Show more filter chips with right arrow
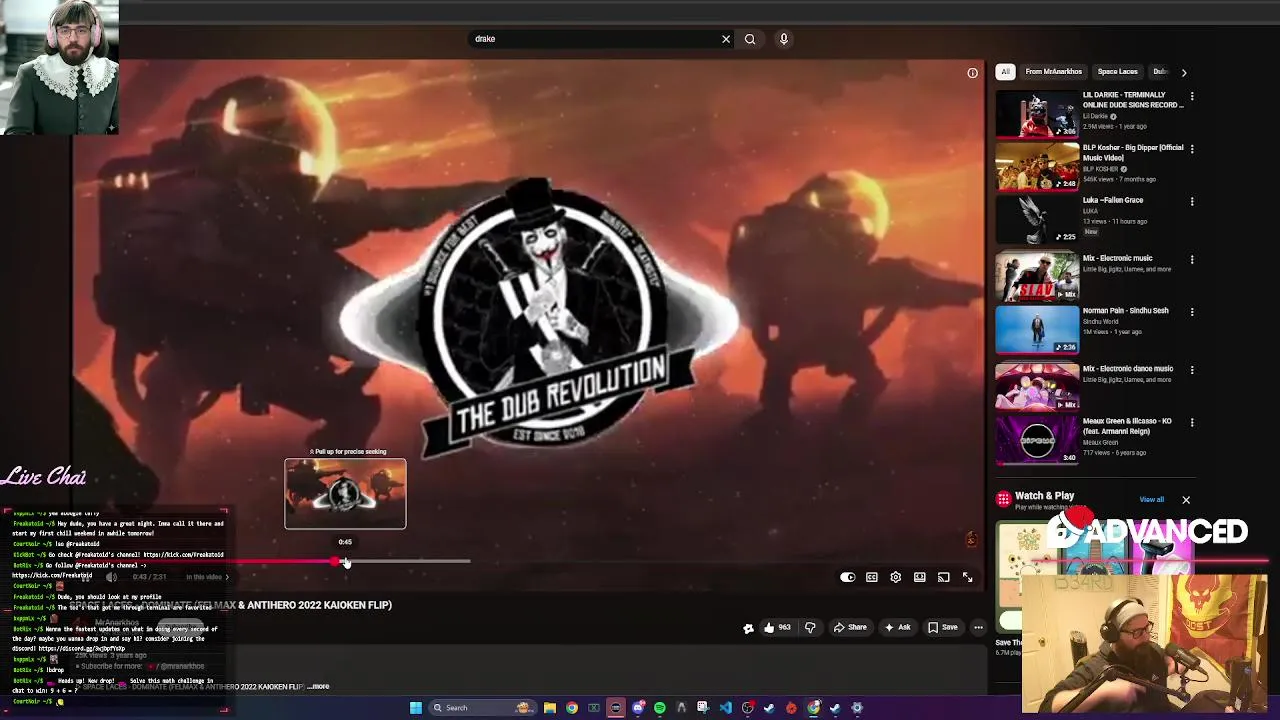The height and width of the screenshot is (720, 1280). [1184, 72]
